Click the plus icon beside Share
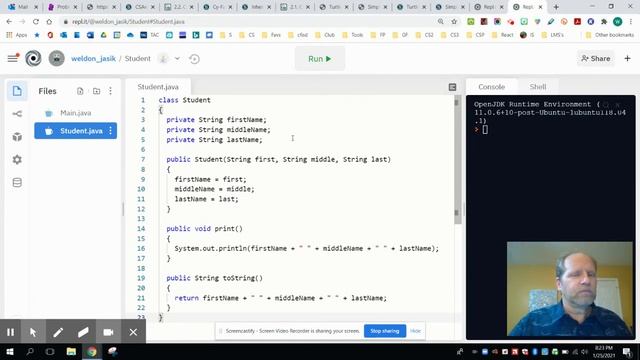Screen dimensions: 640x360 (x=627, y=58)
